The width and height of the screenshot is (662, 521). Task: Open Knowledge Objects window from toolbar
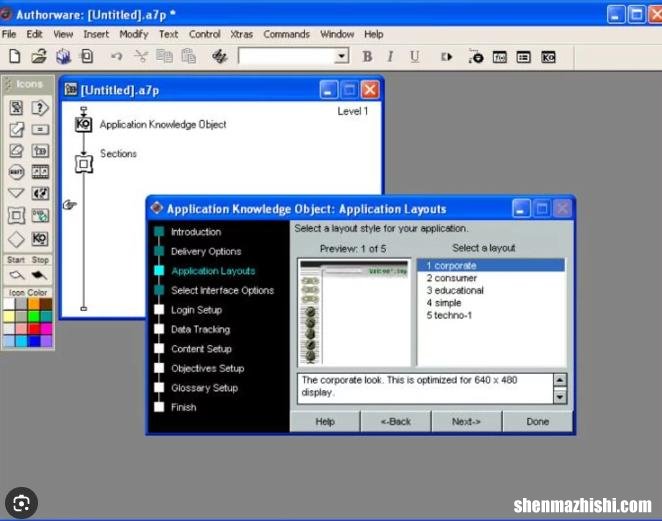pyautogui.click(x=548, y=57)
